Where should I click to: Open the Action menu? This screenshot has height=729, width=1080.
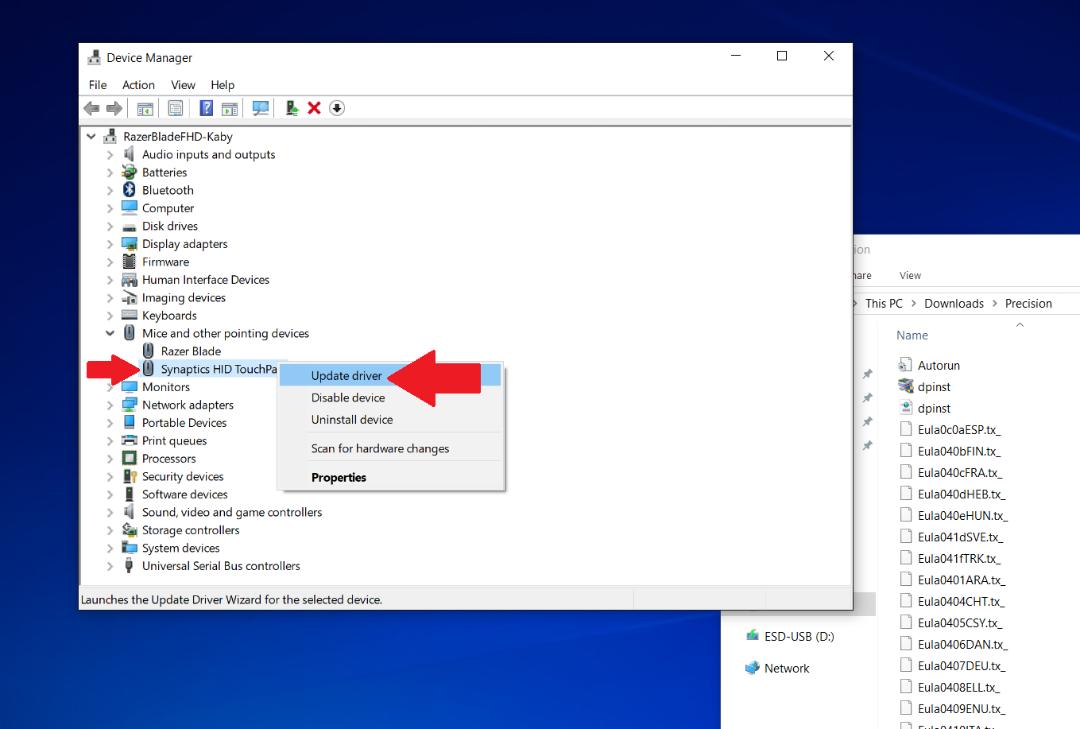pos(138,85)
